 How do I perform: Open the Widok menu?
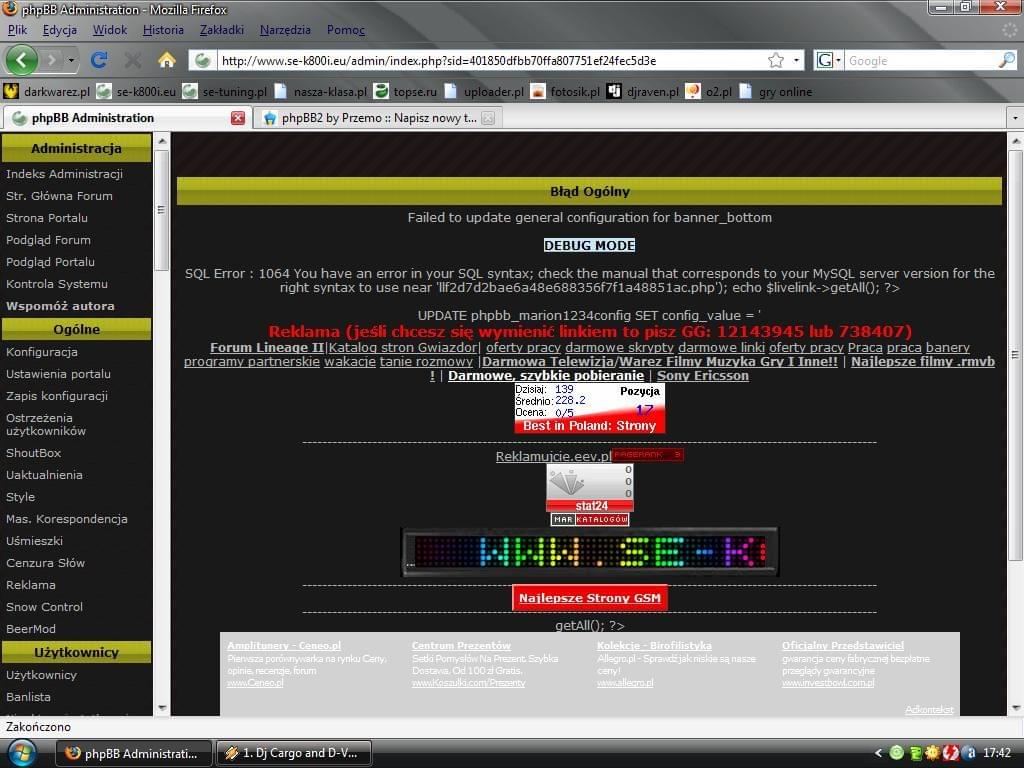pyautogui.click(x=110, y=30)
